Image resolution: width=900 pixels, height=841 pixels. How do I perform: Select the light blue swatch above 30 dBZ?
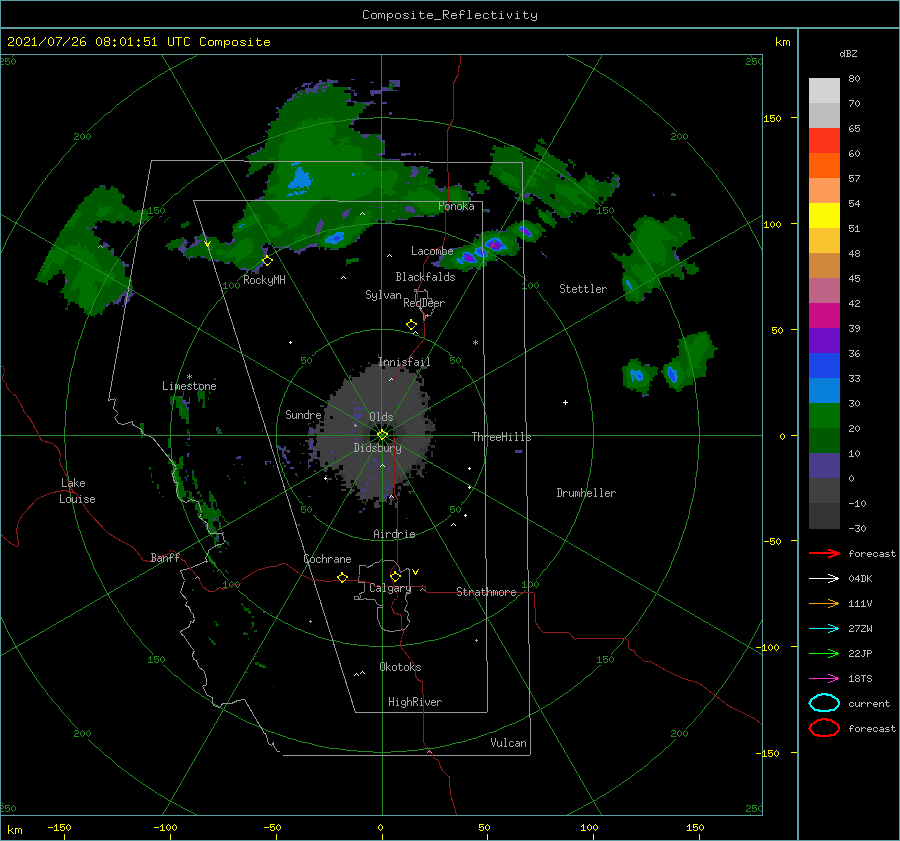(824, 390)
